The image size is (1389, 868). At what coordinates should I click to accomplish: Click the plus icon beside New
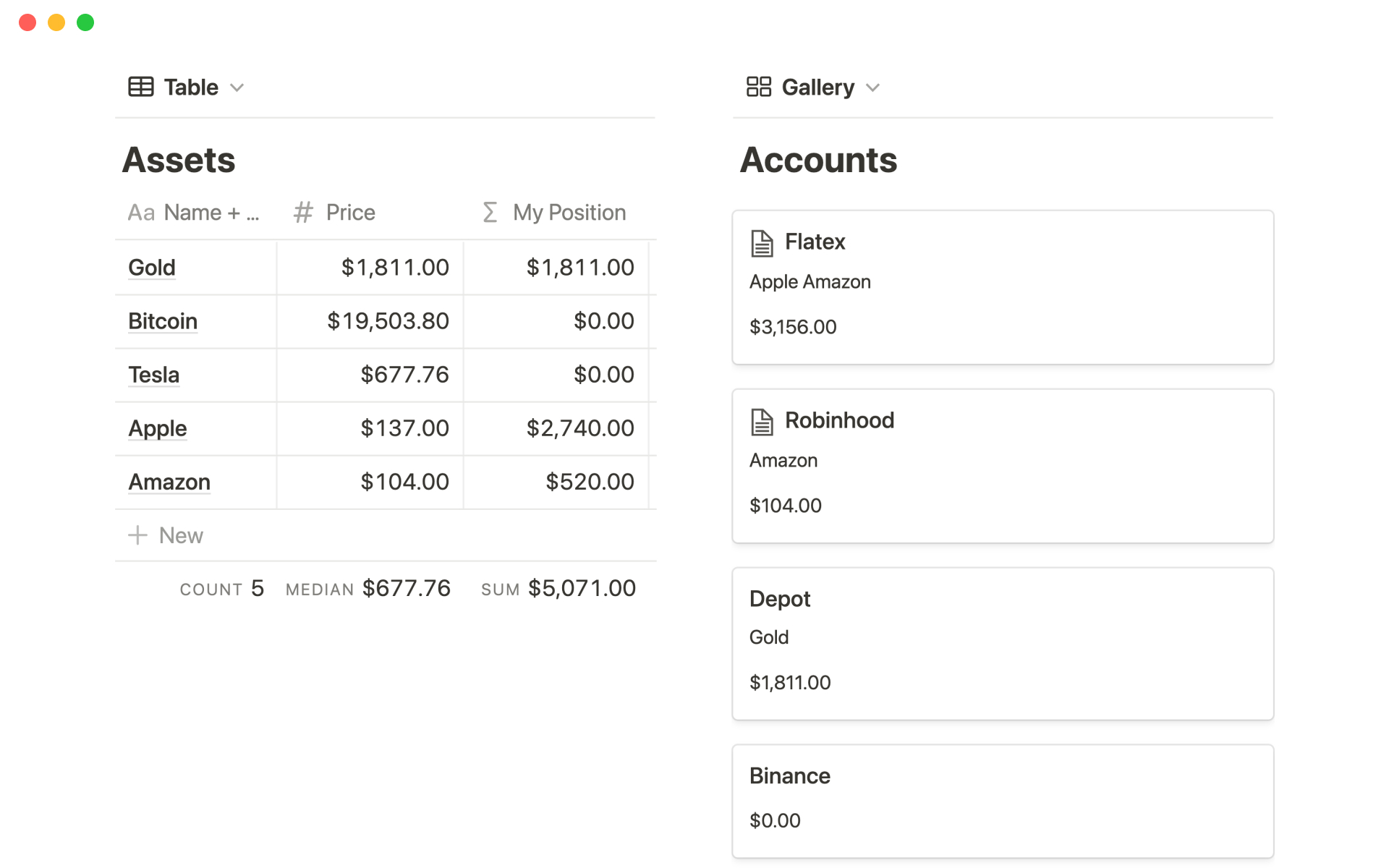coord(137,535)
